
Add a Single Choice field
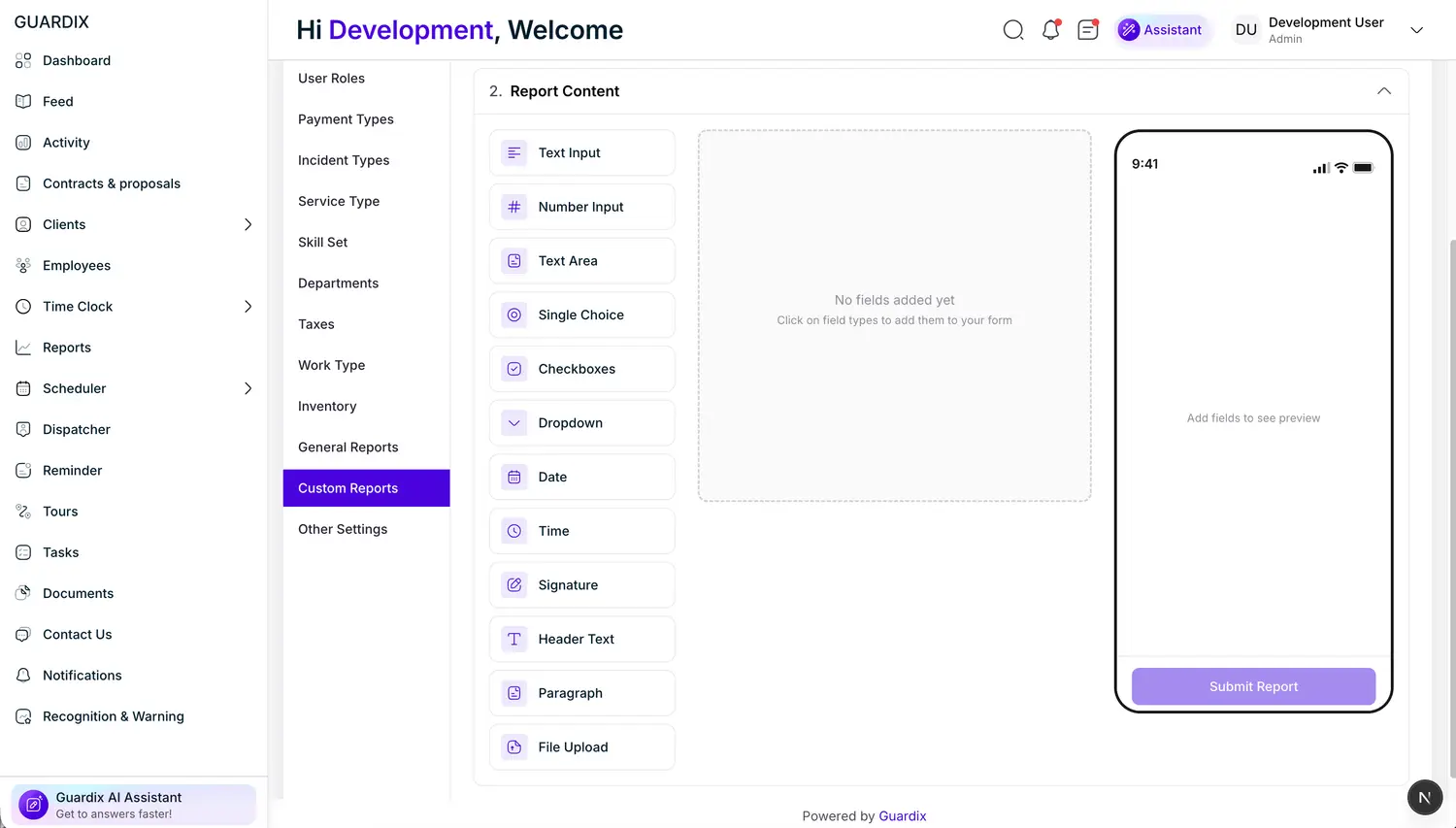tap(581, 315)
